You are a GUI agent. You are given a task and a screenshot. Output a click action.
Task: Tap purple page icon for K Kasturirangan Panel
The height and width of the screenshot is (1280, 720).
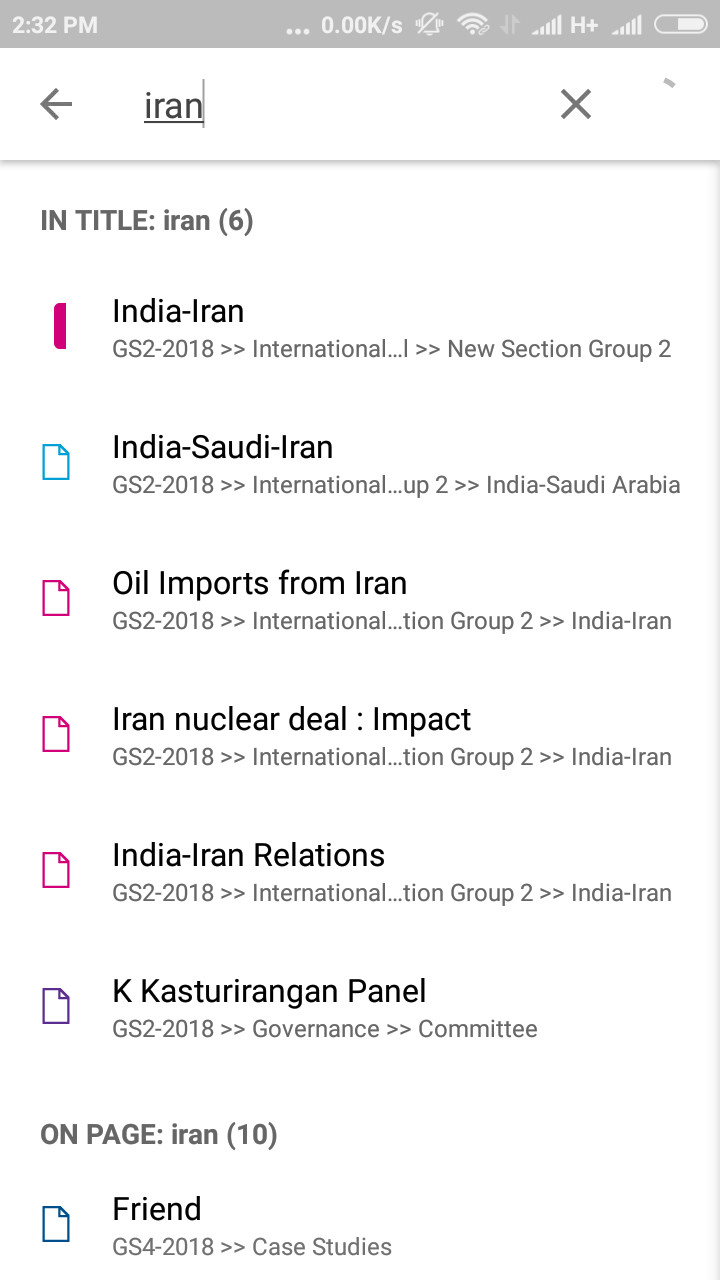[x=56, y=1007]
